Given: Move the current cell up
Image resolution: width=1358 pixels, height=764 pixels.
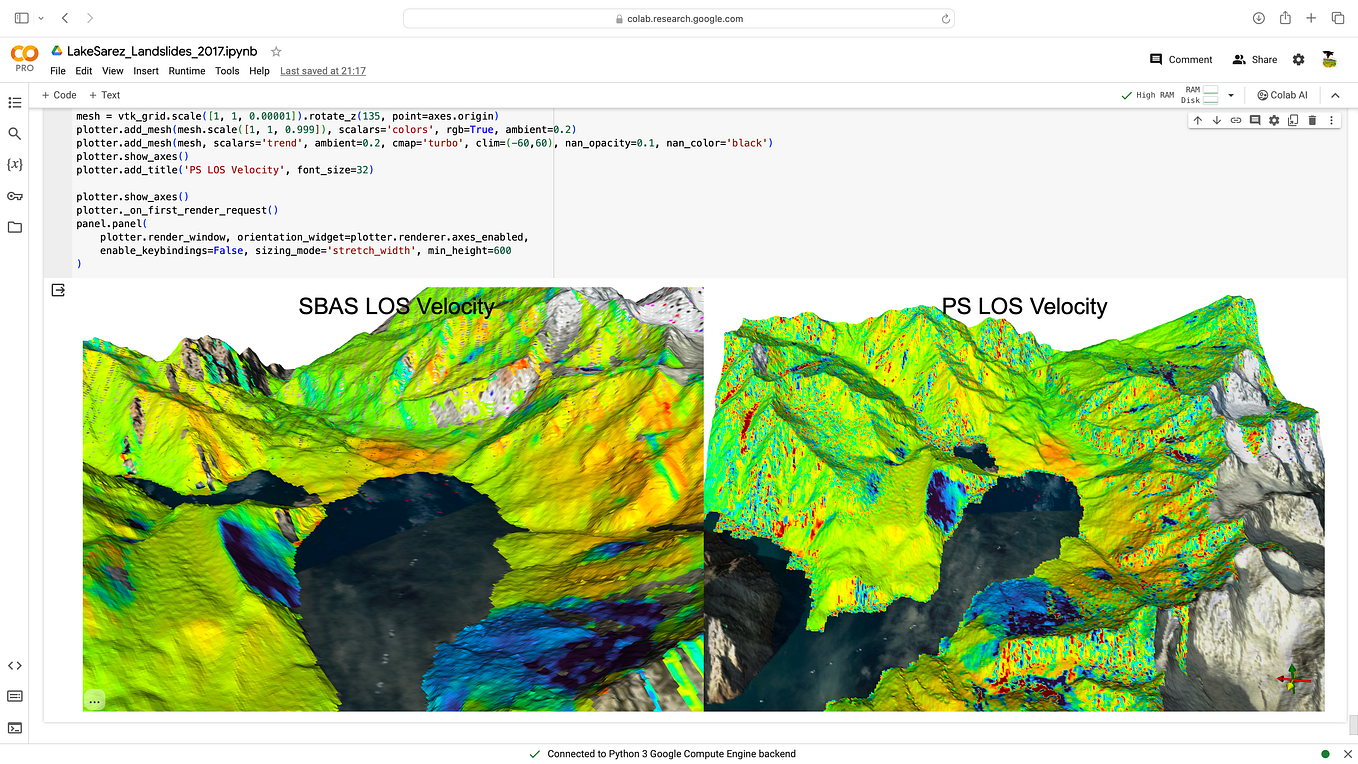Looking at the screenshot, I should click(1197, 119).
